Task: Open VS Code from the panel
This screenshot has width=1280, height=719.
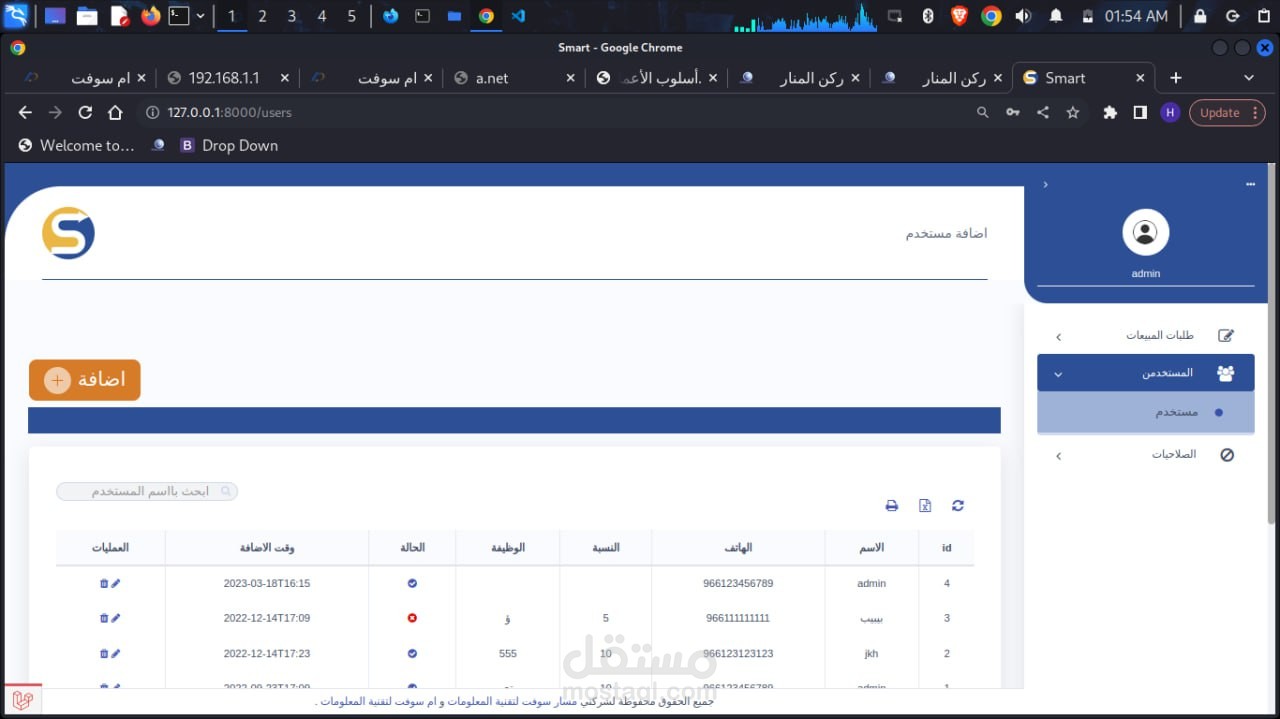Action: pos(518,16)
